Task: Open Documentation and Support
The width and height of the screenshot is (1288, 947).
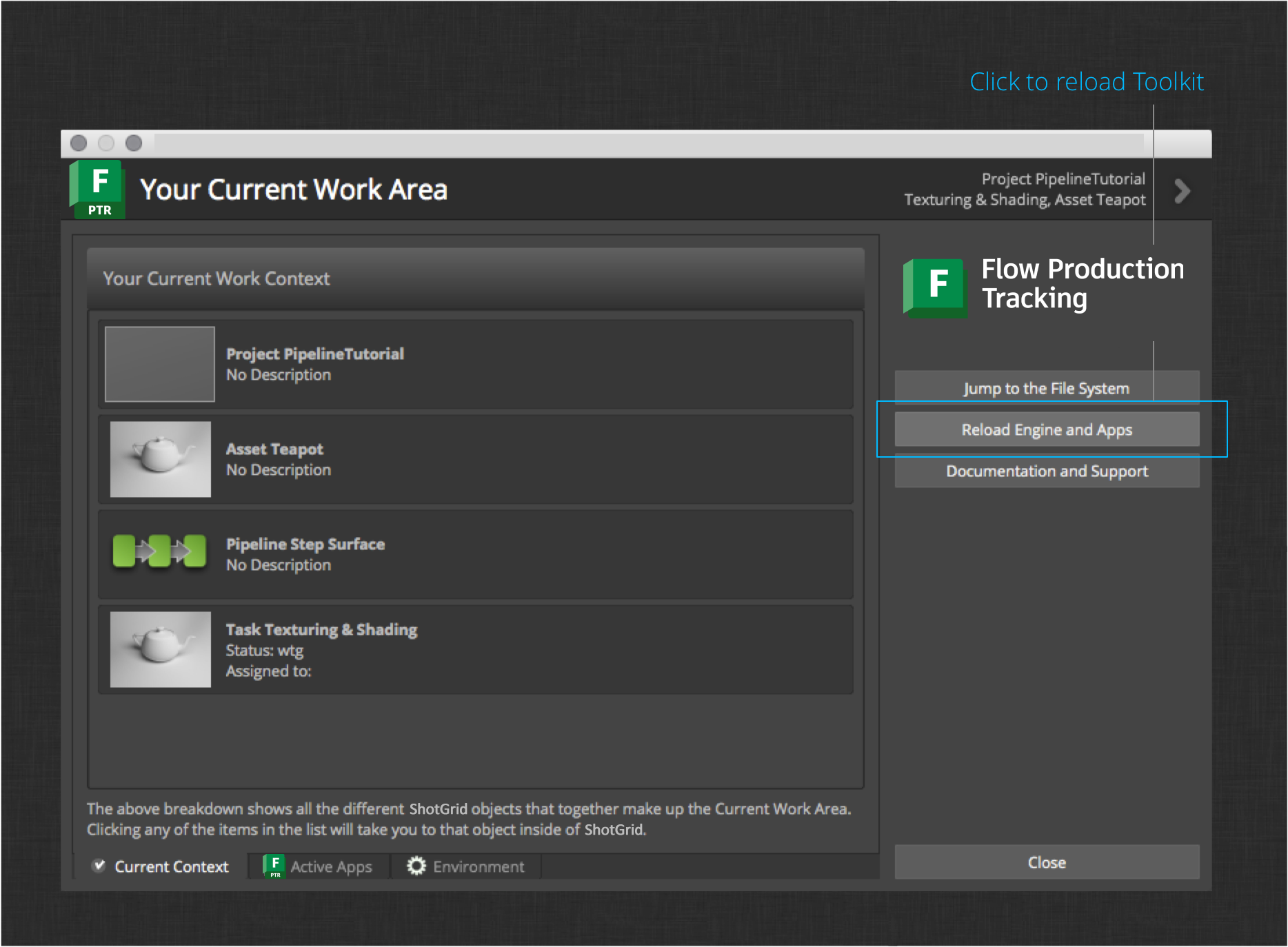Action: [x=1047, y=471]
